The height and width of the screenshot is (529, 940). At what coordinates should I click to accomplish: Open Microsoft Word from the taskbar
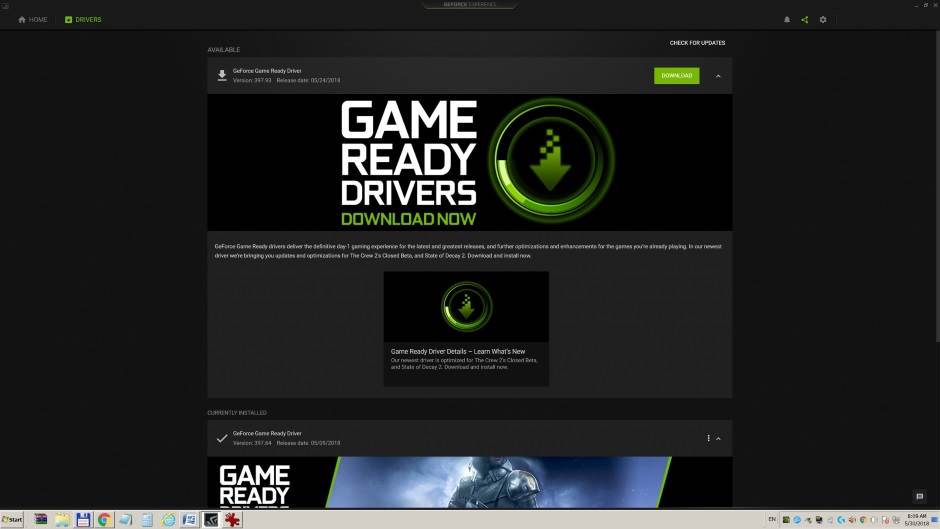[189, 519]
